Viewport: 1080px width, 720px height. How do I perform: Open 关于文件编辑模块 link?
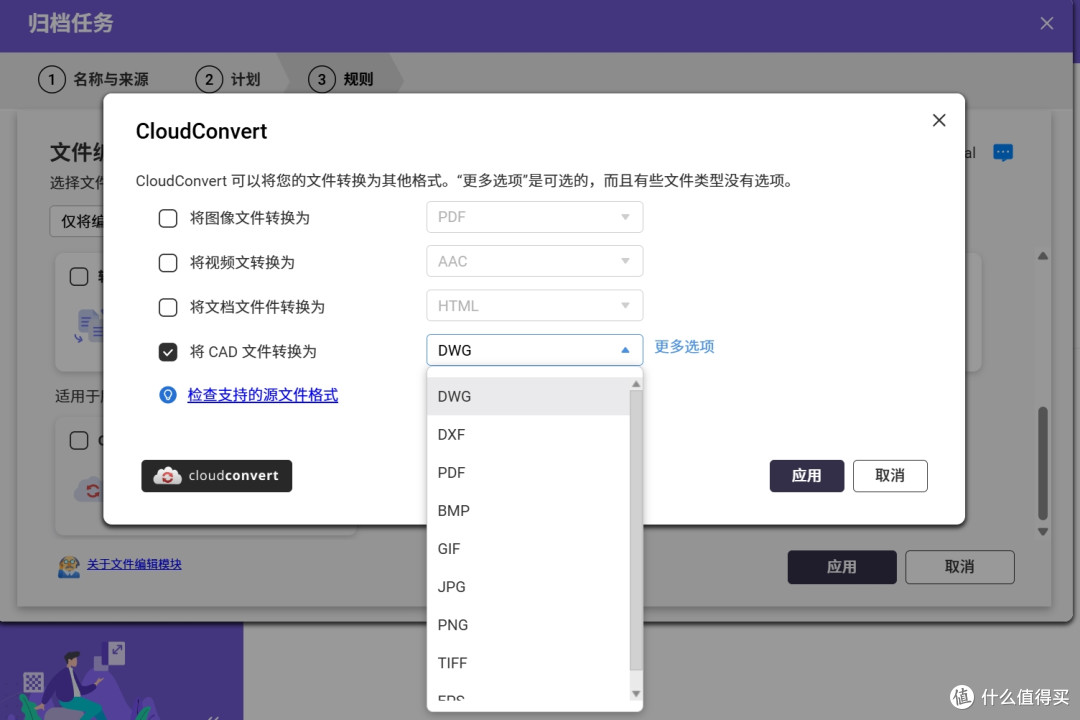point(134,564)
